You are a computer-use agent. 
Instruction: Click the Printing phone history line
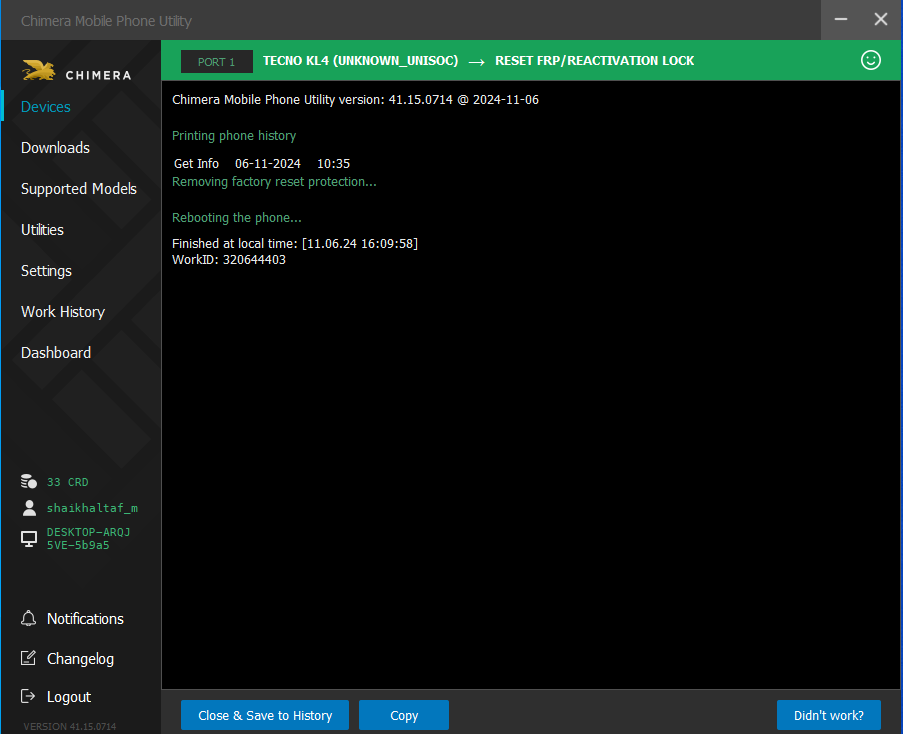[x=234, y=135]
